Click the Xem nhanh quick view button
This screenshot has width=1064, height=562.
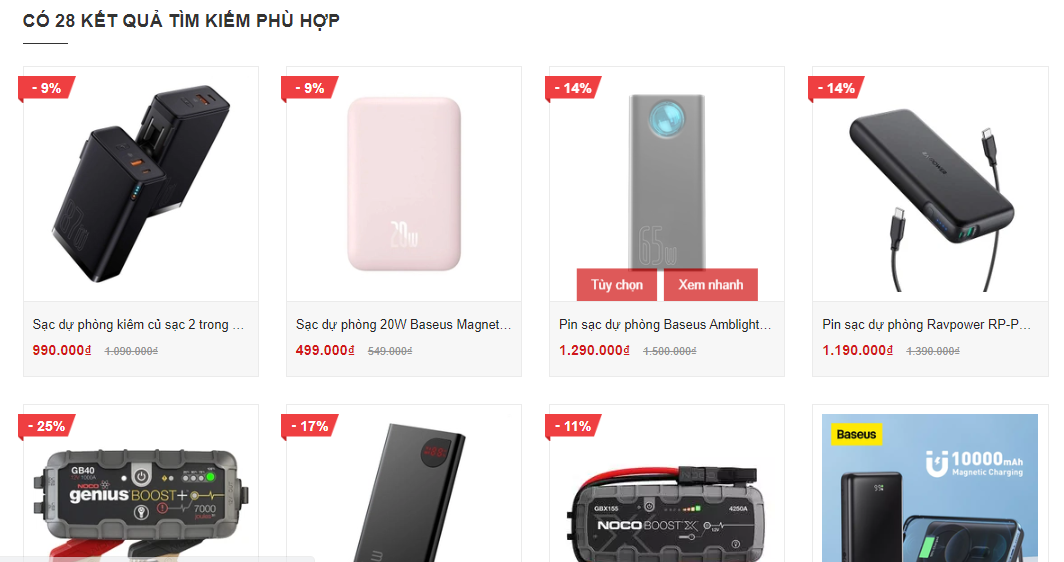pyautogui.click(x=710, y=285)
